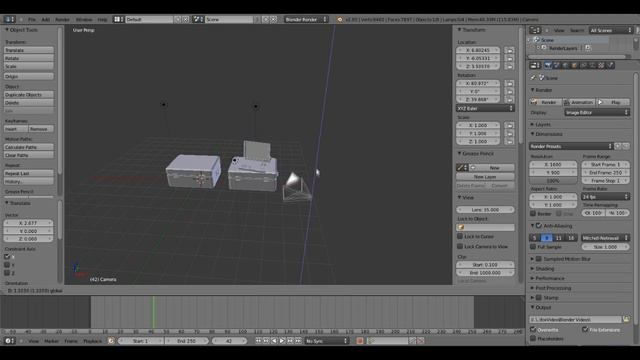640x360 pixels.
Task: Toggle use preview range clock icon
Action: pos(111,341)
